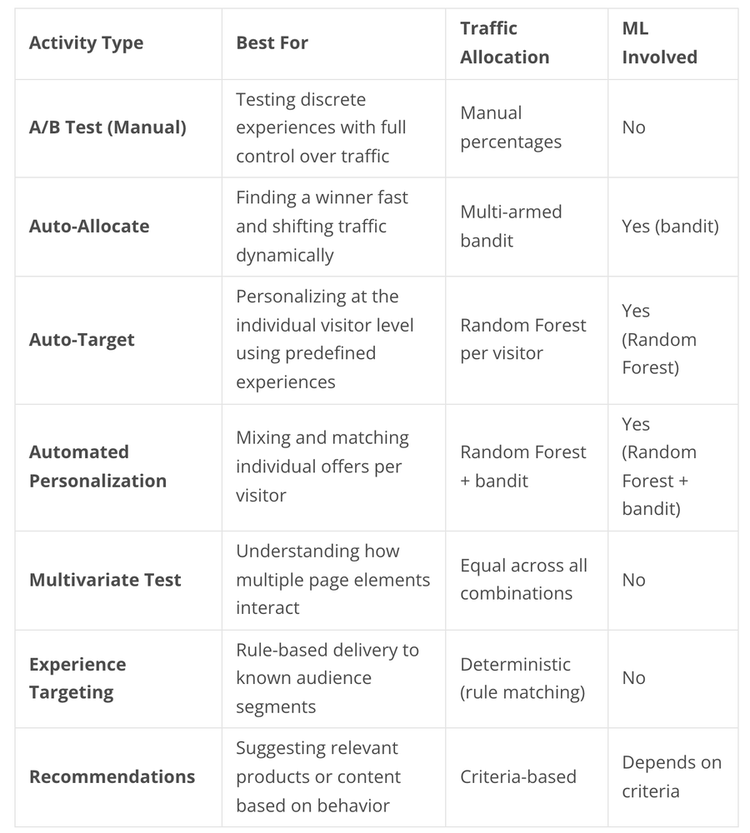750x833 pixels.
Task: Select the Equal across all combinations cell
Action: tap(523, 580)
